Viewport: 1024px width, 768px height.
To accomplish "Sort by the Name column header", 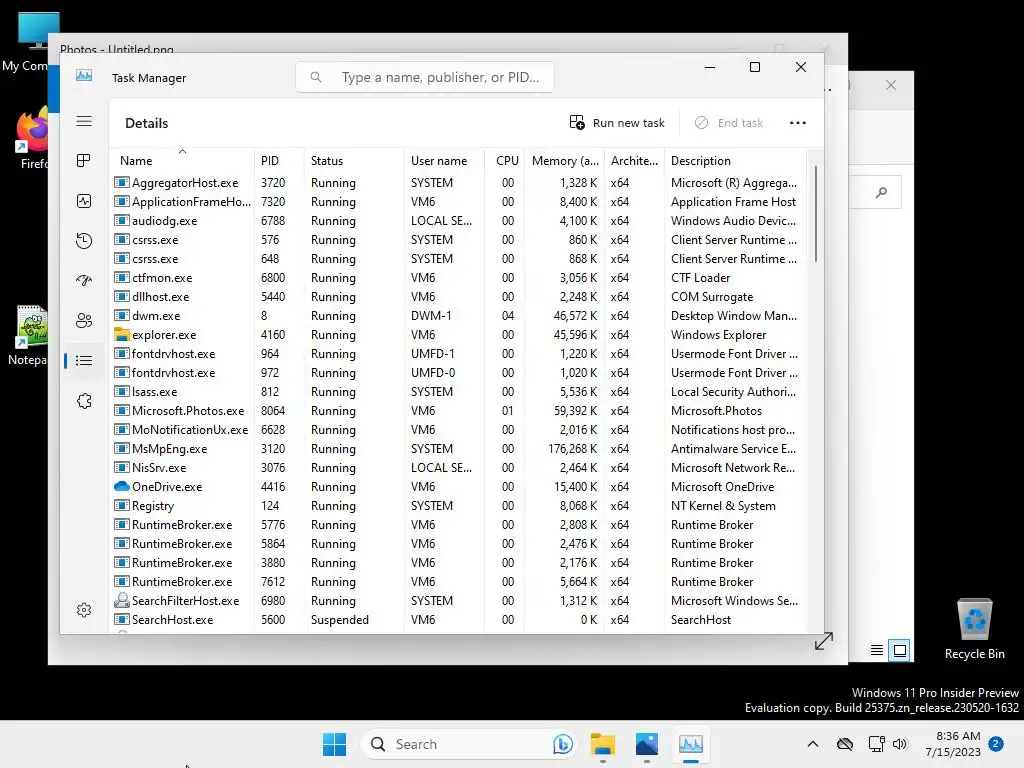I will click(182, 160).
